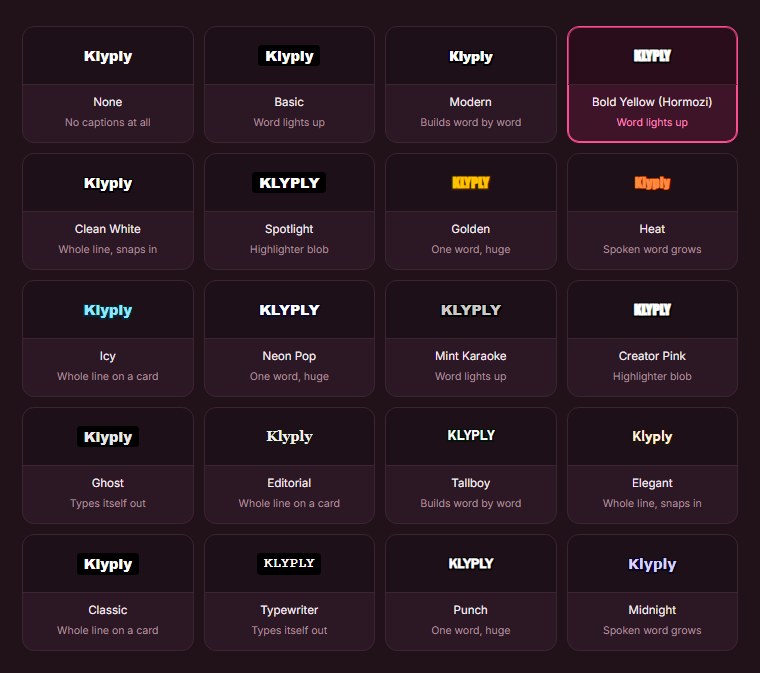This screenshot has height=673, width=760.
Task: Choose the Ghost caption style
Action: click(108, 465)
